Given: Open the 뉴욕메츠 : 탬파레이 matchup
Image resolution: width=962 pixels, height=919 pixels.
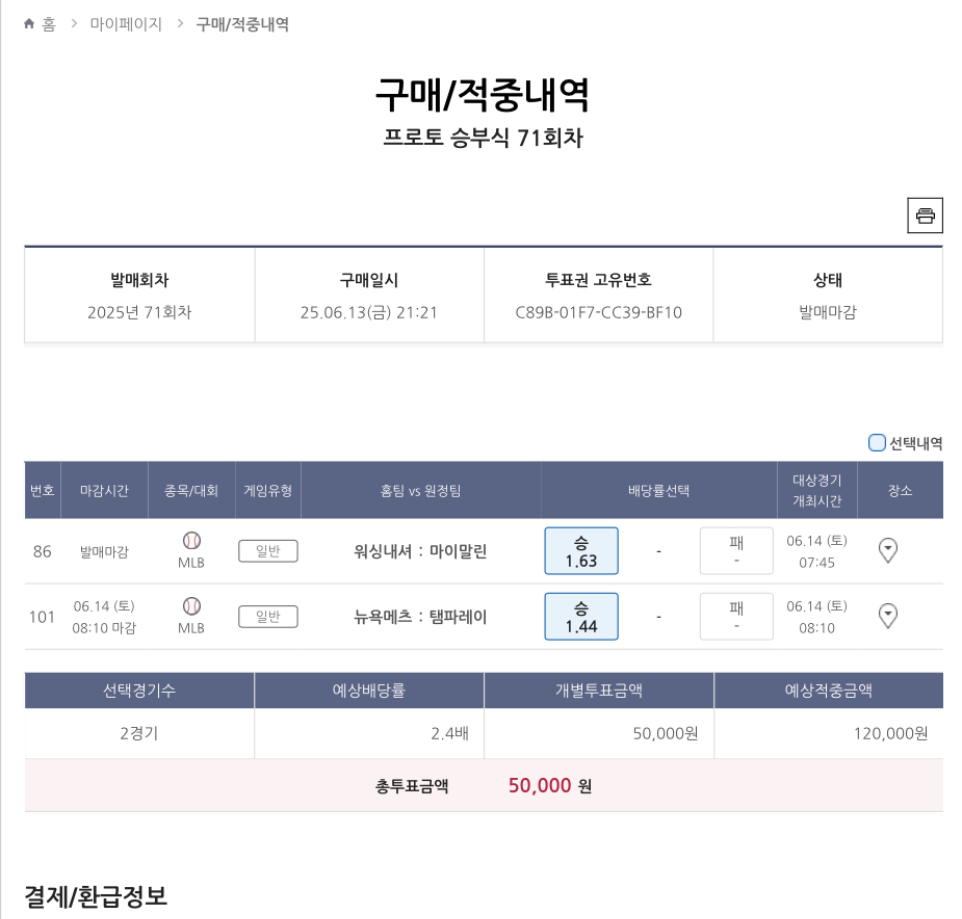Looking at the screenshot, I should tap(420, 617).
